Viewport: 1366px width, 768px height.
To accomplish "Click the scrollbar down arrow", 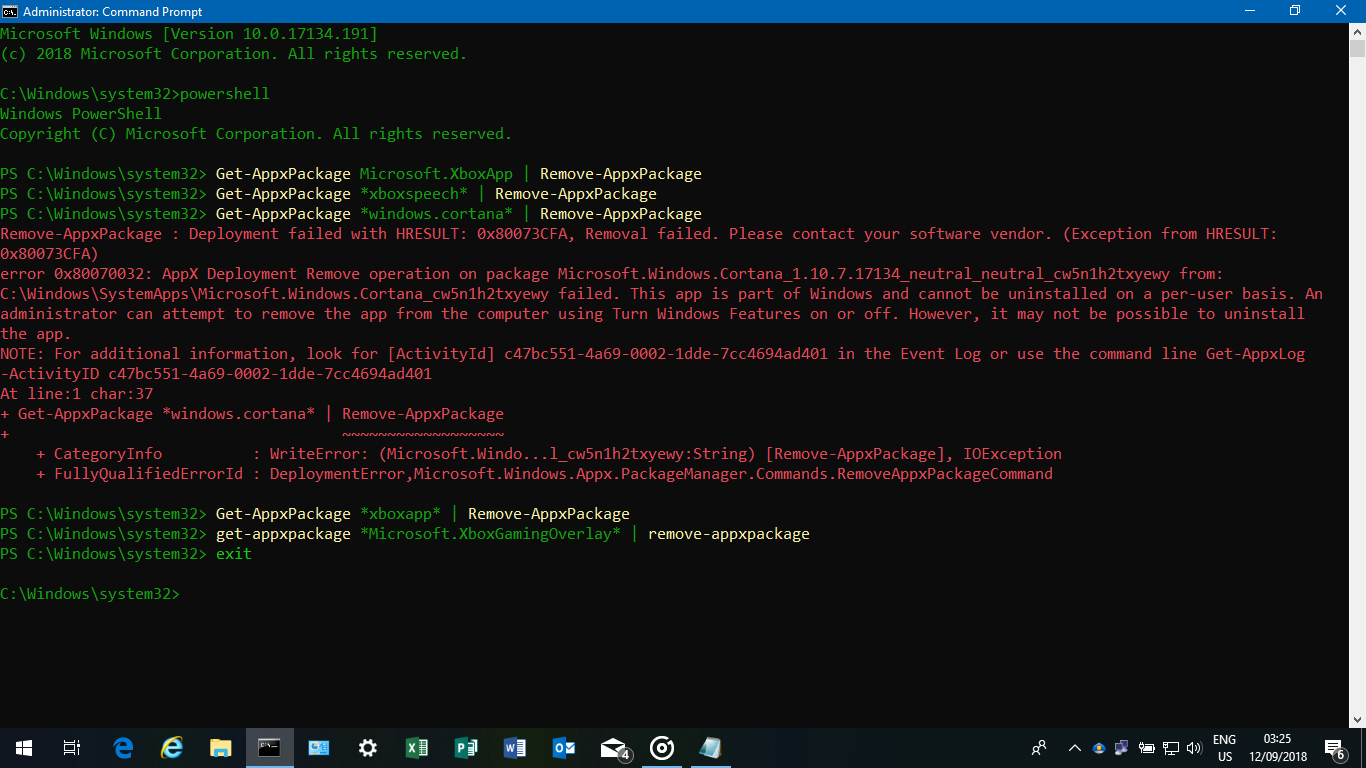I will 1357,719.
